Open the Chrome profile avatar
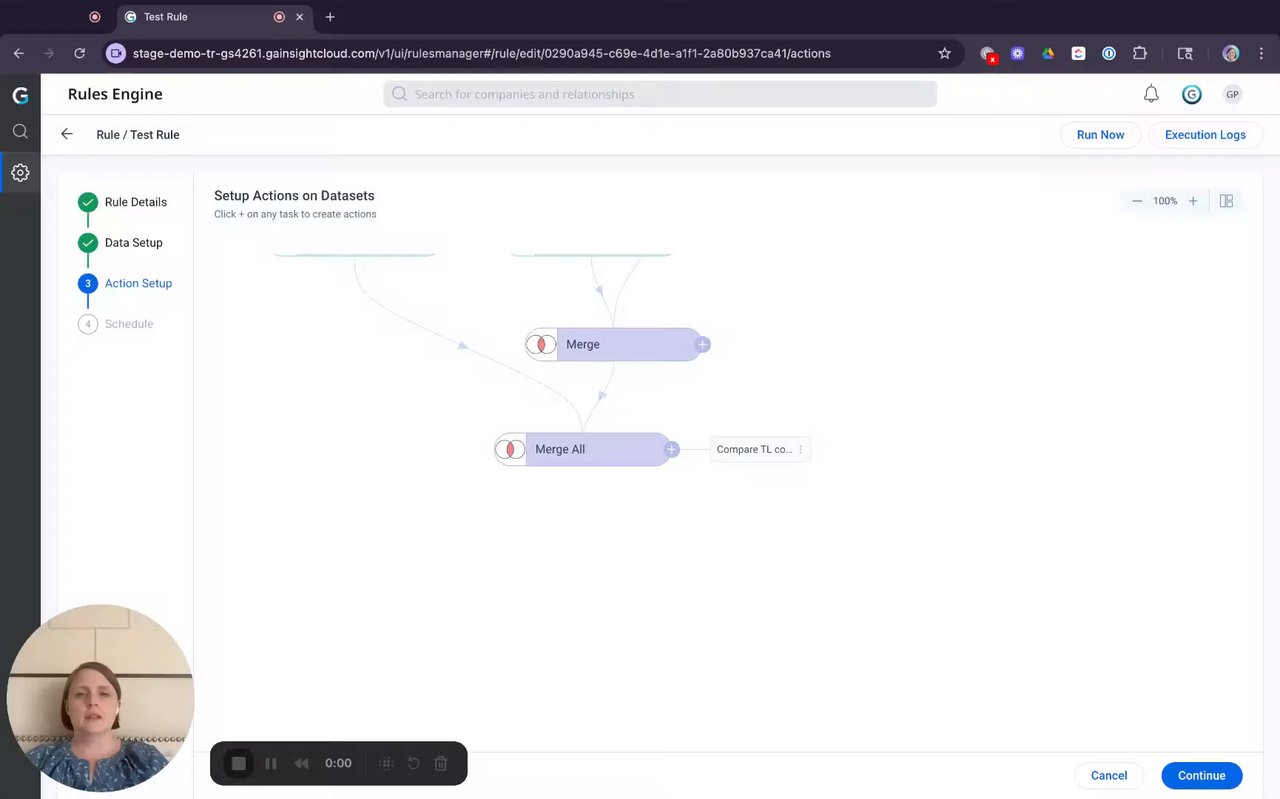 pos(1231,53)
